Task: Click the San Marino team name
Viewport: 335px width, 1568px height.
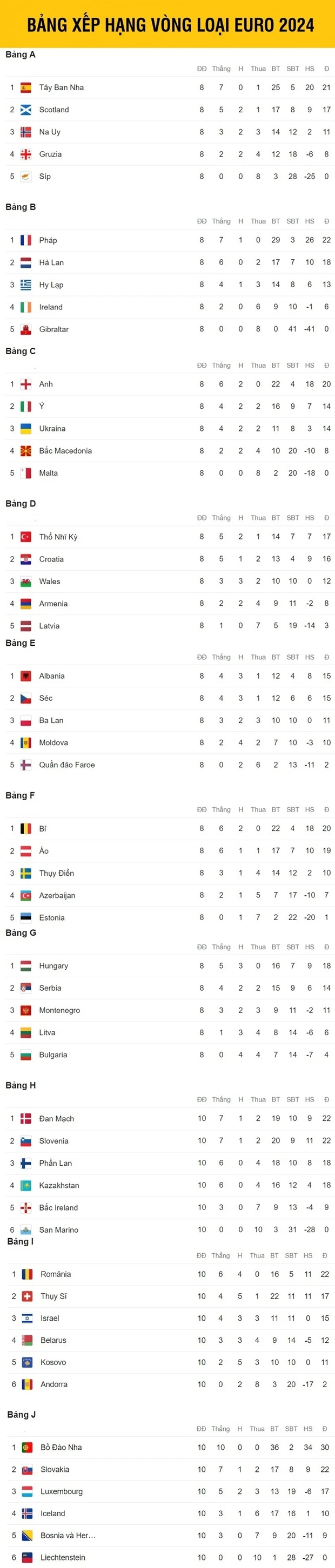Action: [58, 1230]
